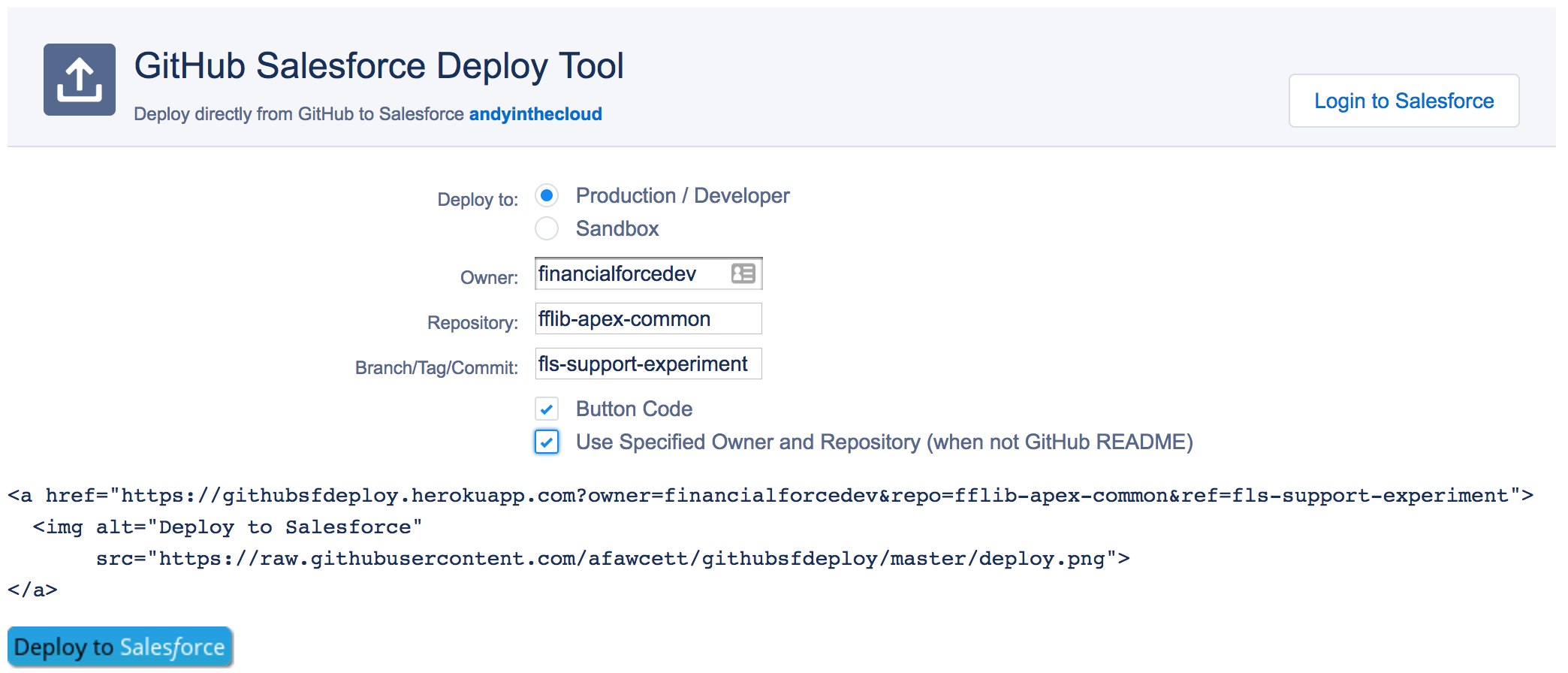Click the Login to Salesforce button

coord(1403,101)
